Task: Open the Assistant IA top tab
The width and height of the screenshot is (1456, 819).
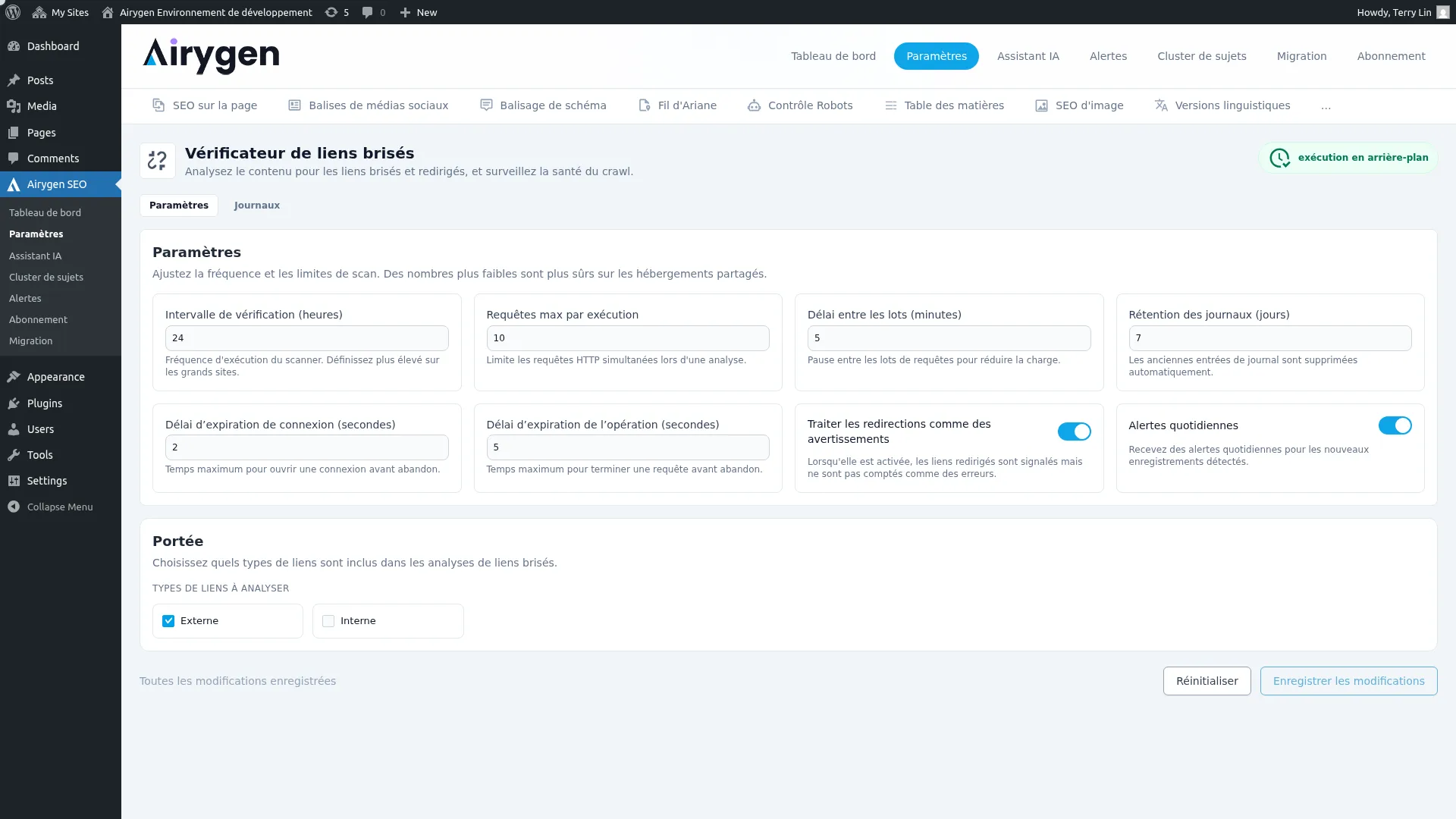Action: pyautogui.click(x=1028, y=56)
